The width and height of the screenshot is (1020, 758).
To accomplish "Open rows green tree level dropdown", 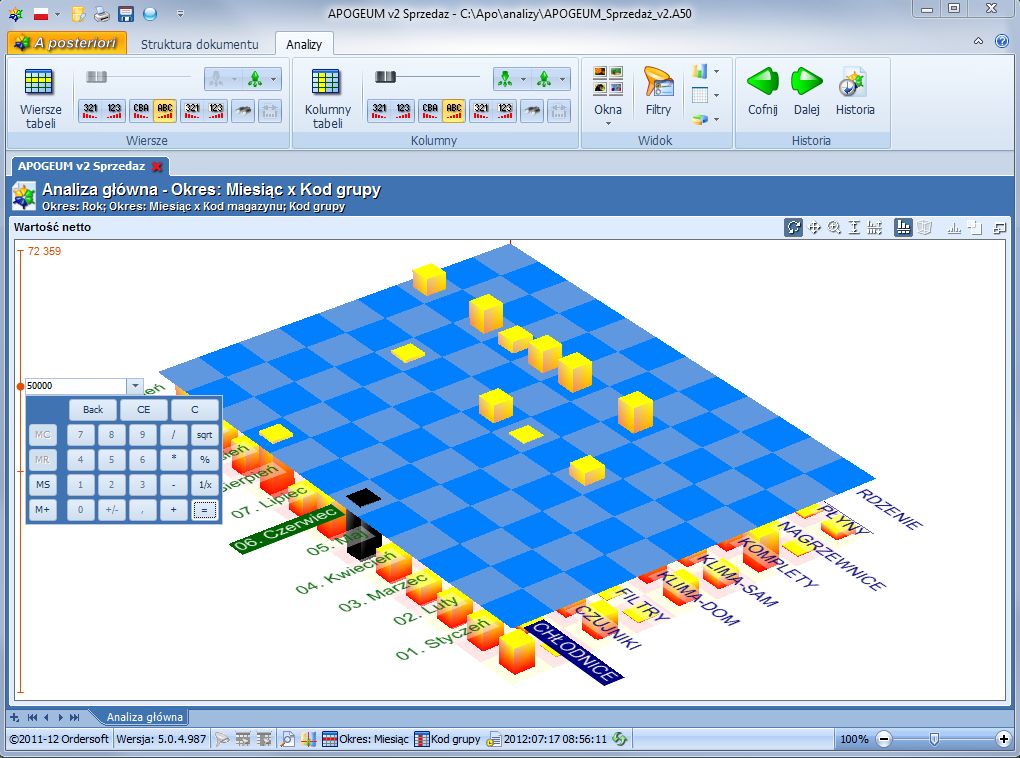I will (273, 79).
